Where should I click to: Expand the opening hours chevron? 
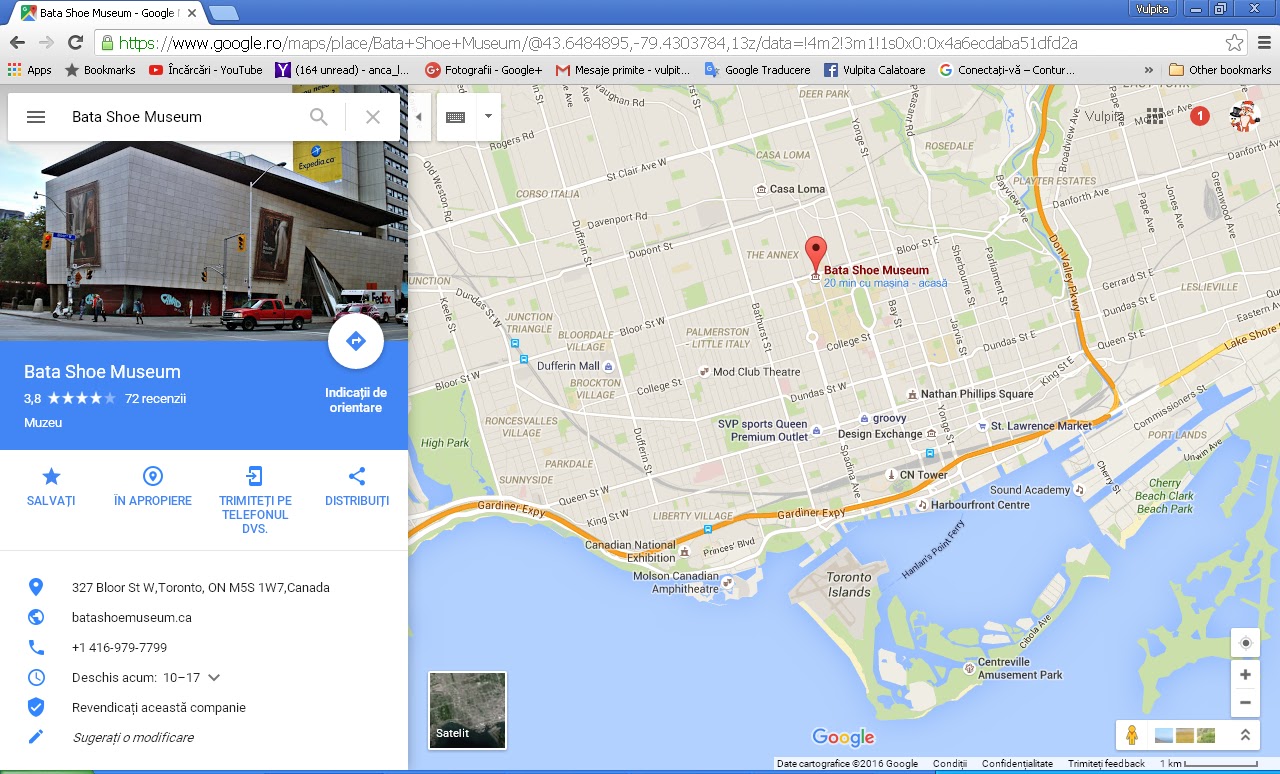214,678
